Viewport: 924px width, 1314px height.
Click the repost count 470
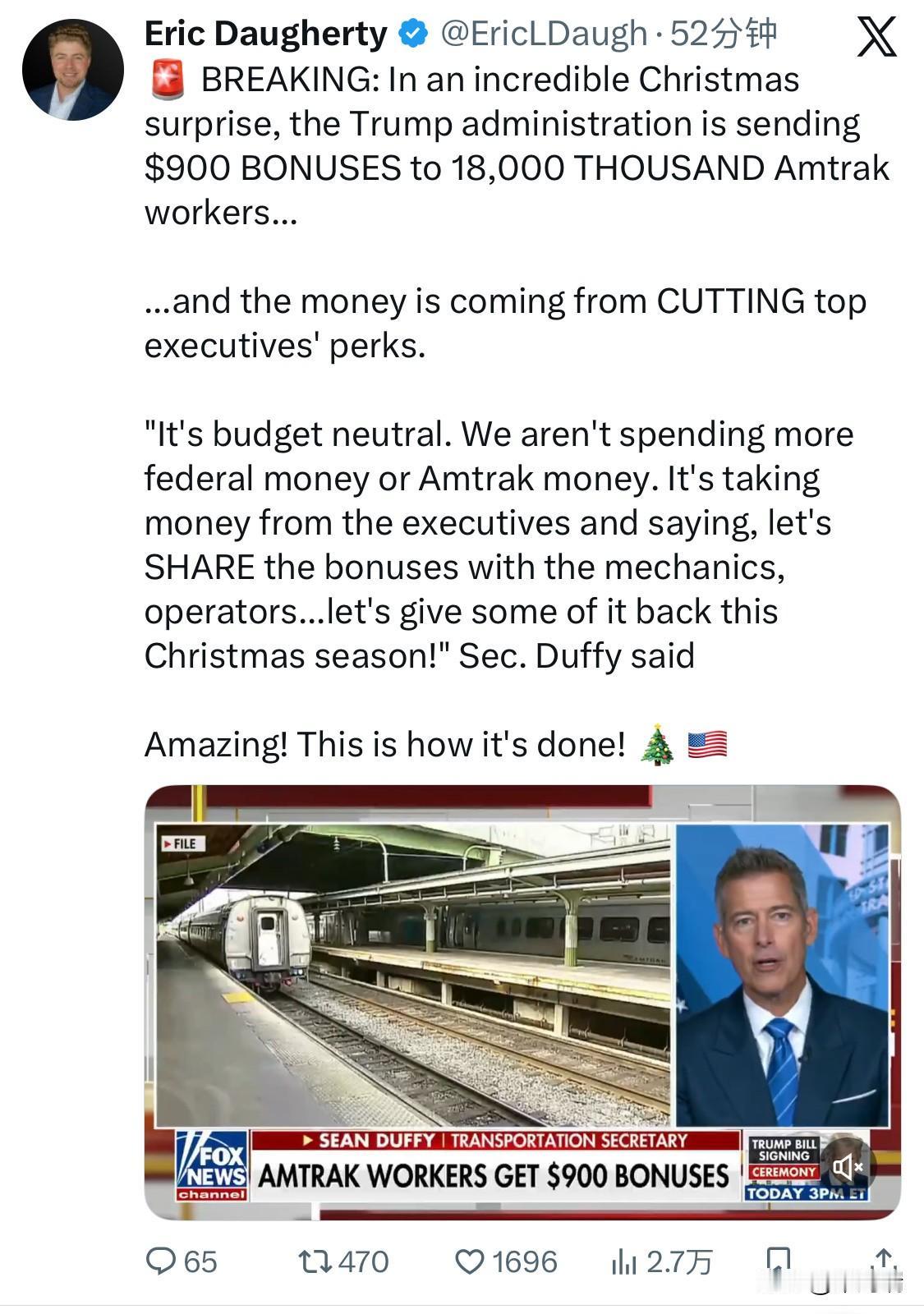[363, 1261]
